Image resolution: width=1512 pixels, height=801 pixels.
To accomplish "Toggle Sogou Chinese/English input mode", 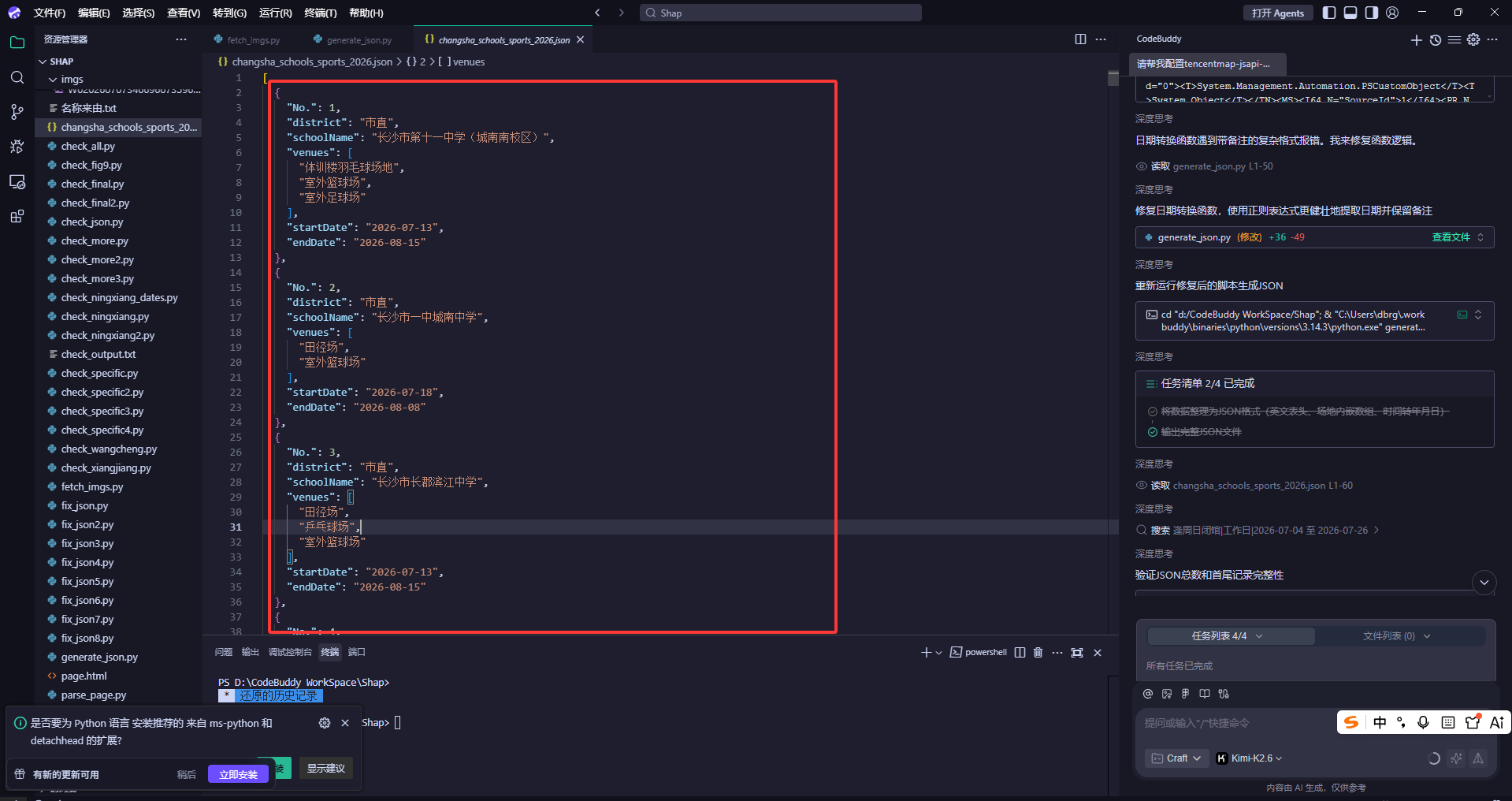I will (1380, 722).
